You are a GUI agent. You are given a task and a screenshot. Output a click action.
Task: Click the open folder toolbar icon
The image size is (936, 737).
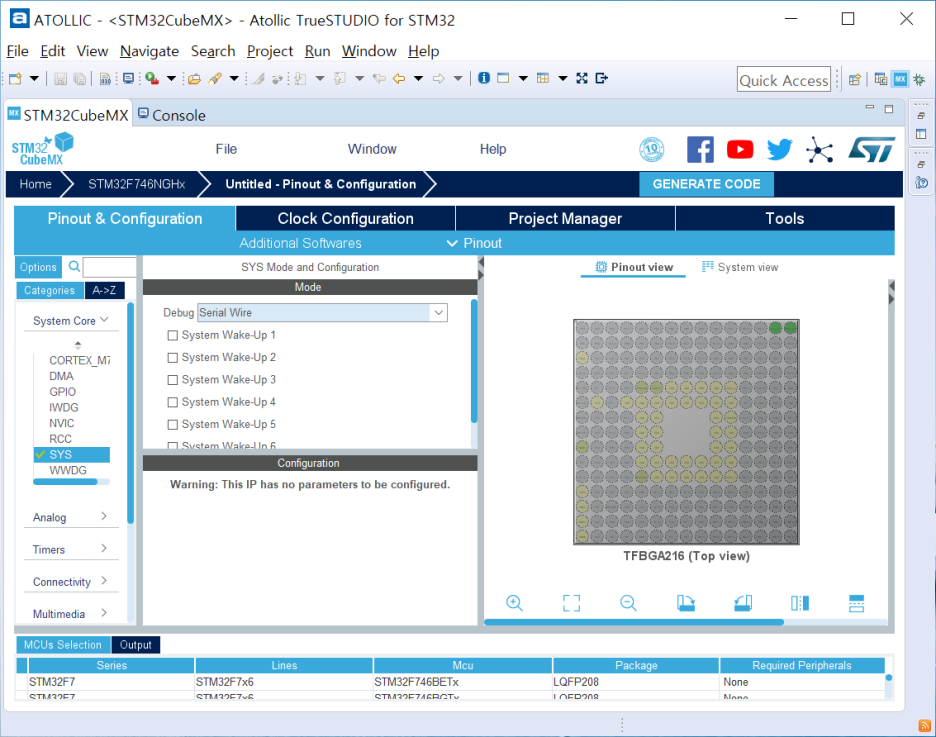[194, 78]
